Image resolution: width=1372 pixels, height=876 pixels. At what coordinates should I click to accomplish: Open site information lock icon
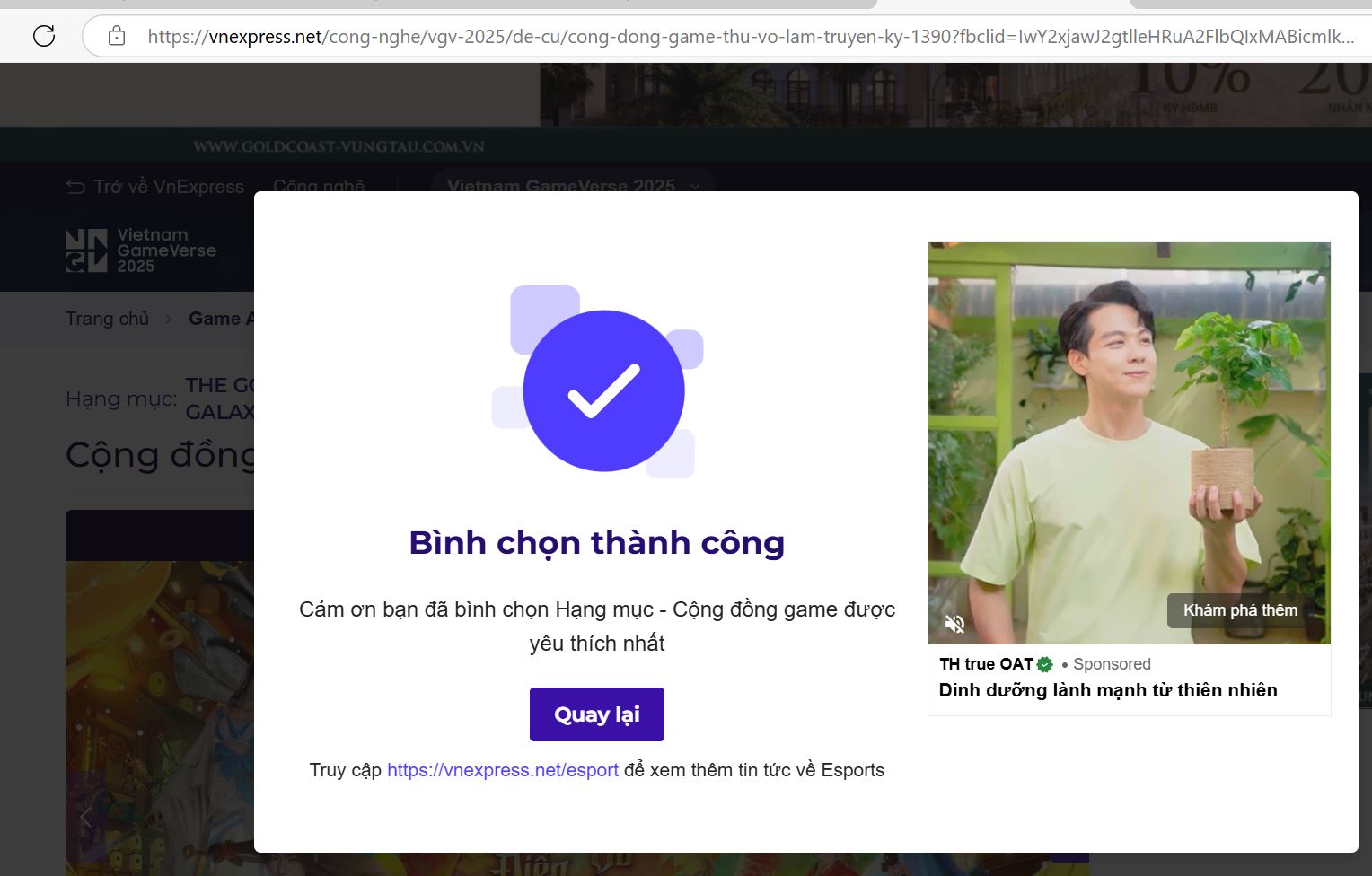click(117, 36)
